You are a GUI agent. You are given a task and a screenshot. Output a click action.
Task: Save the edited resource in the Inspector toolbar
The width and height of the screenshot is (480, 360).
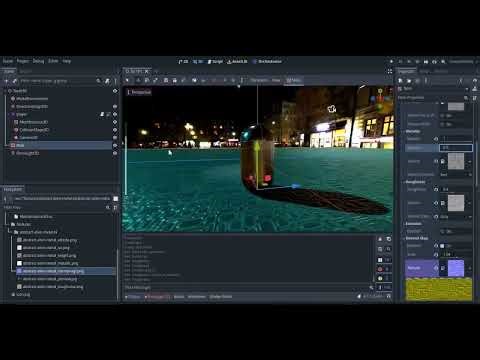[417, 80]
